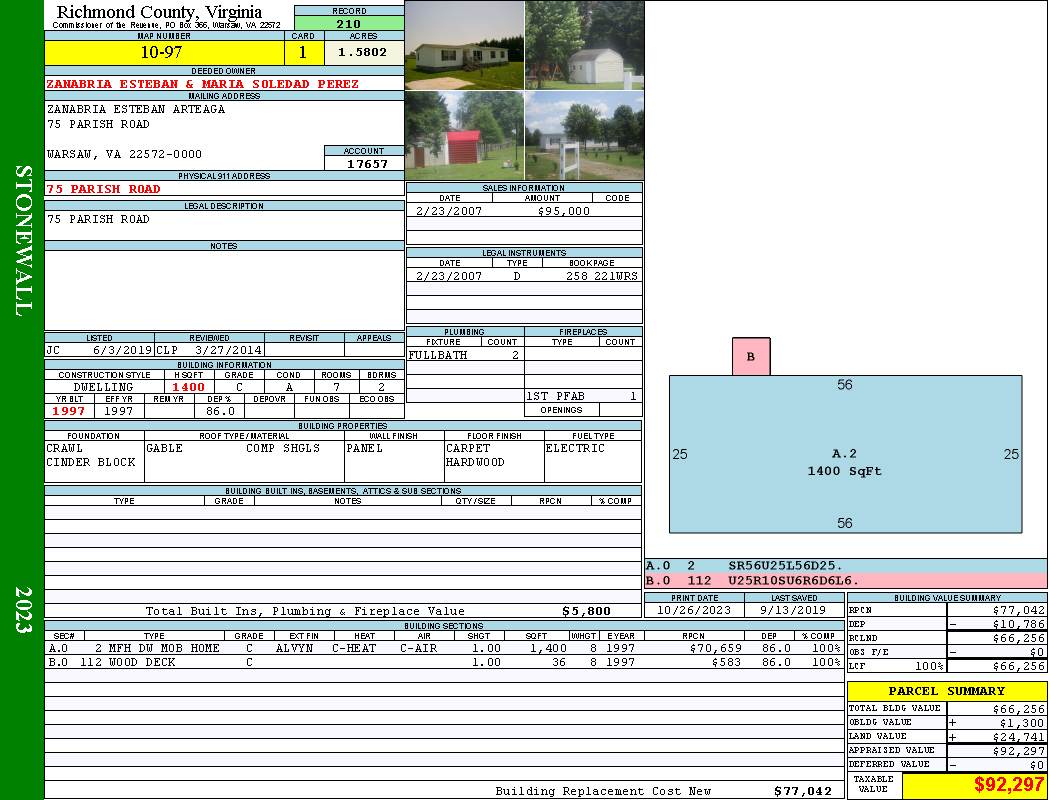Click the yellow Parcel Summary header

(946, 691)
